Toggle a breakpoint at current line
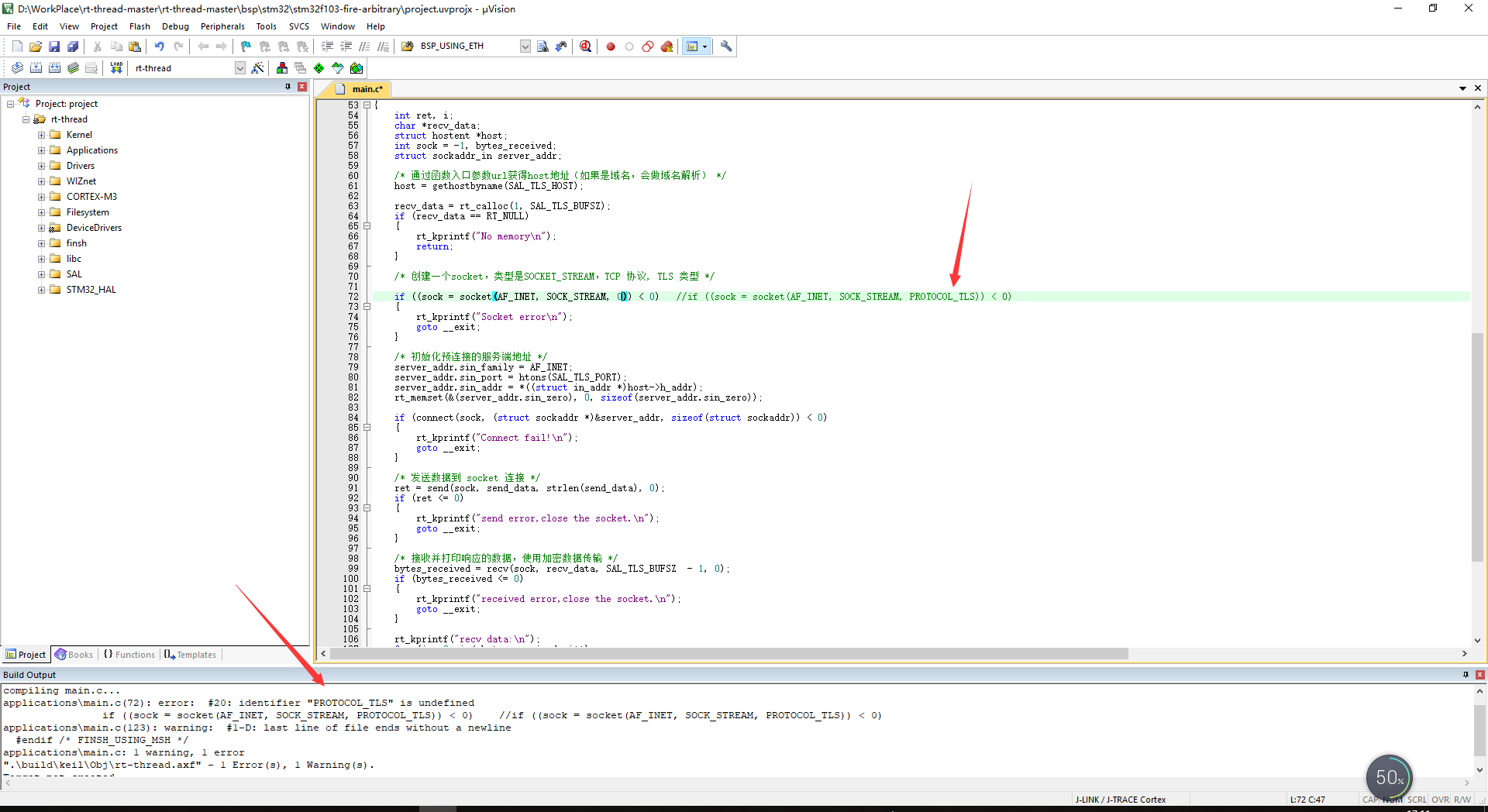1488x812 pixels. 611,46
